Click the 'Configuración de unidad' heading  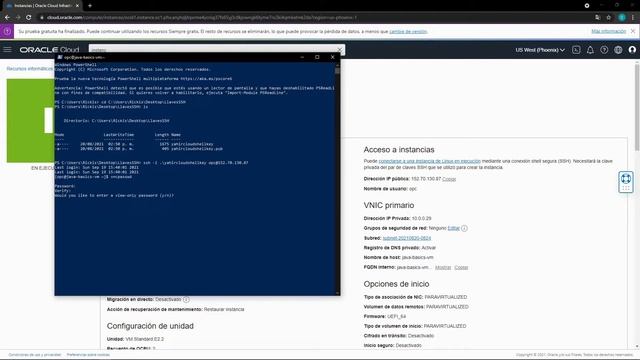tap(150, 326)
